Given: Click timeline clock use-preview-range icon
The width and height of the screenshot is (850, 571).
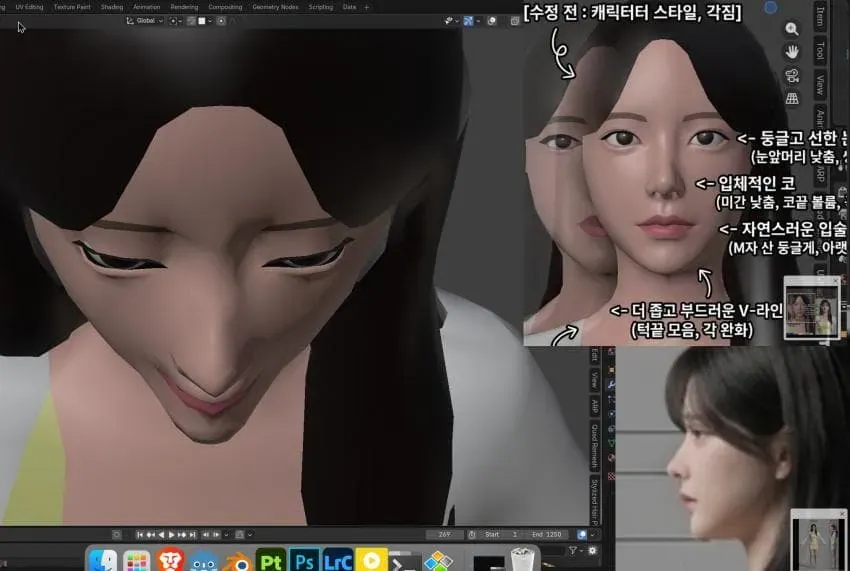Looking at the screenshot, I should (x=472, y=535).
